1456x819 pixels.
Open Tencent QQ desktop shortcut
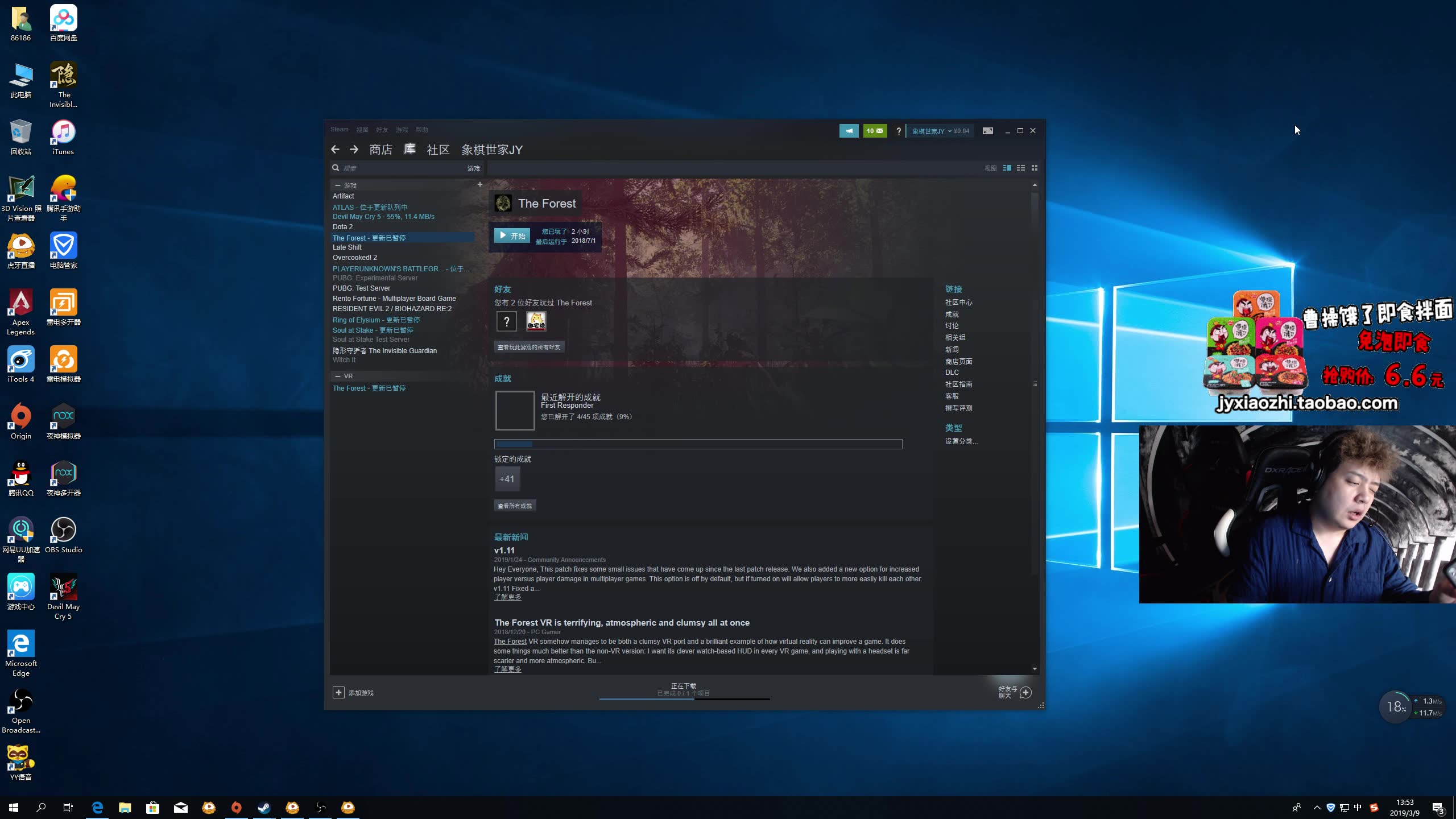tap(21, 478)
